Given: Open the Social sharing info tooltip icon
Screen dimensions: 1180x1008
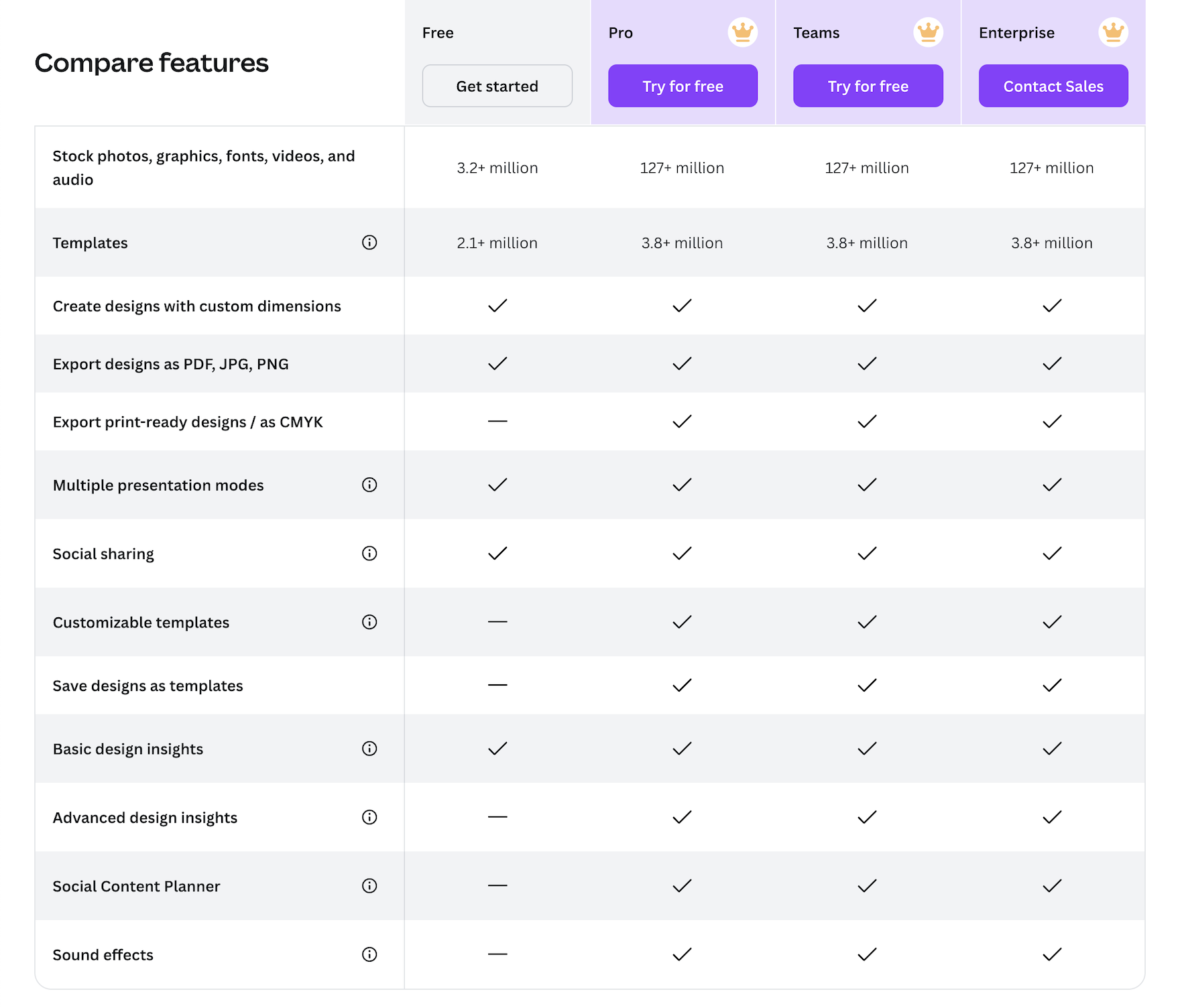Looking at the screenshot, I should pyautogui.click(x=369, y=553).
